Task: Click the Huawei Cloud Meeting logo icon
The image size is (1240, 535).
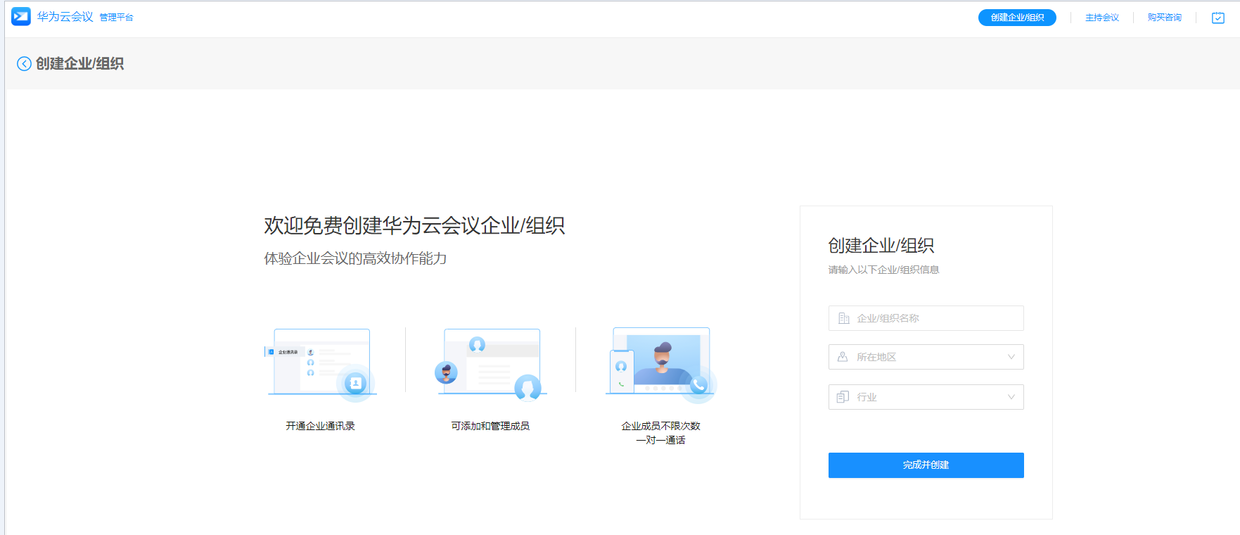Action: 21,16
